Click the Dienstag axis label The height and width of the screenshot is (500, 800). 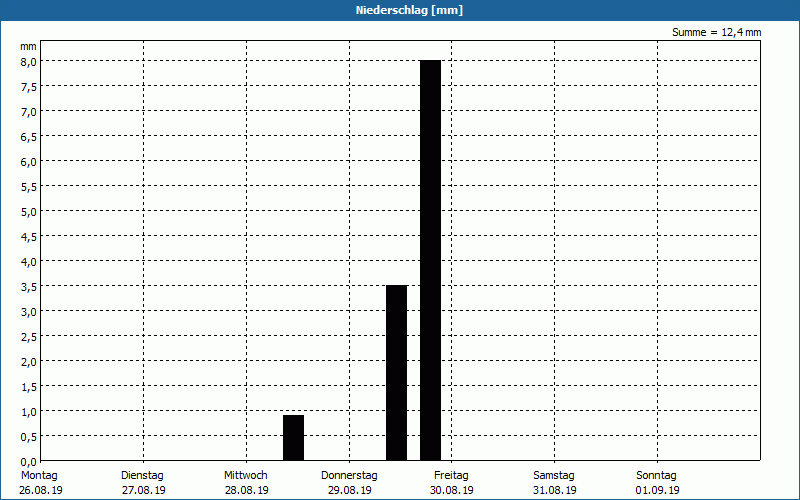(142, 475)
